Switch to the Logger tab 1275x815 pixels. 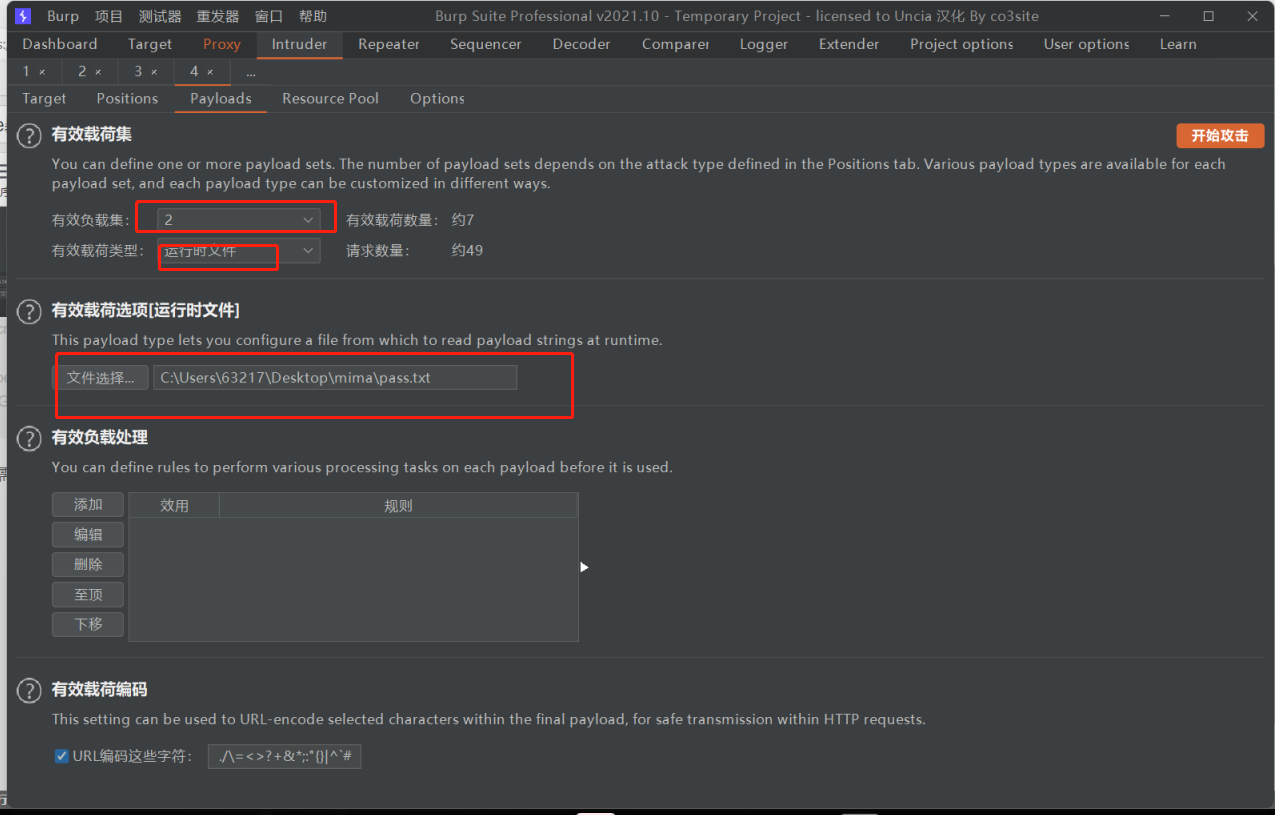pyautogui.click(x=764, y=44)
